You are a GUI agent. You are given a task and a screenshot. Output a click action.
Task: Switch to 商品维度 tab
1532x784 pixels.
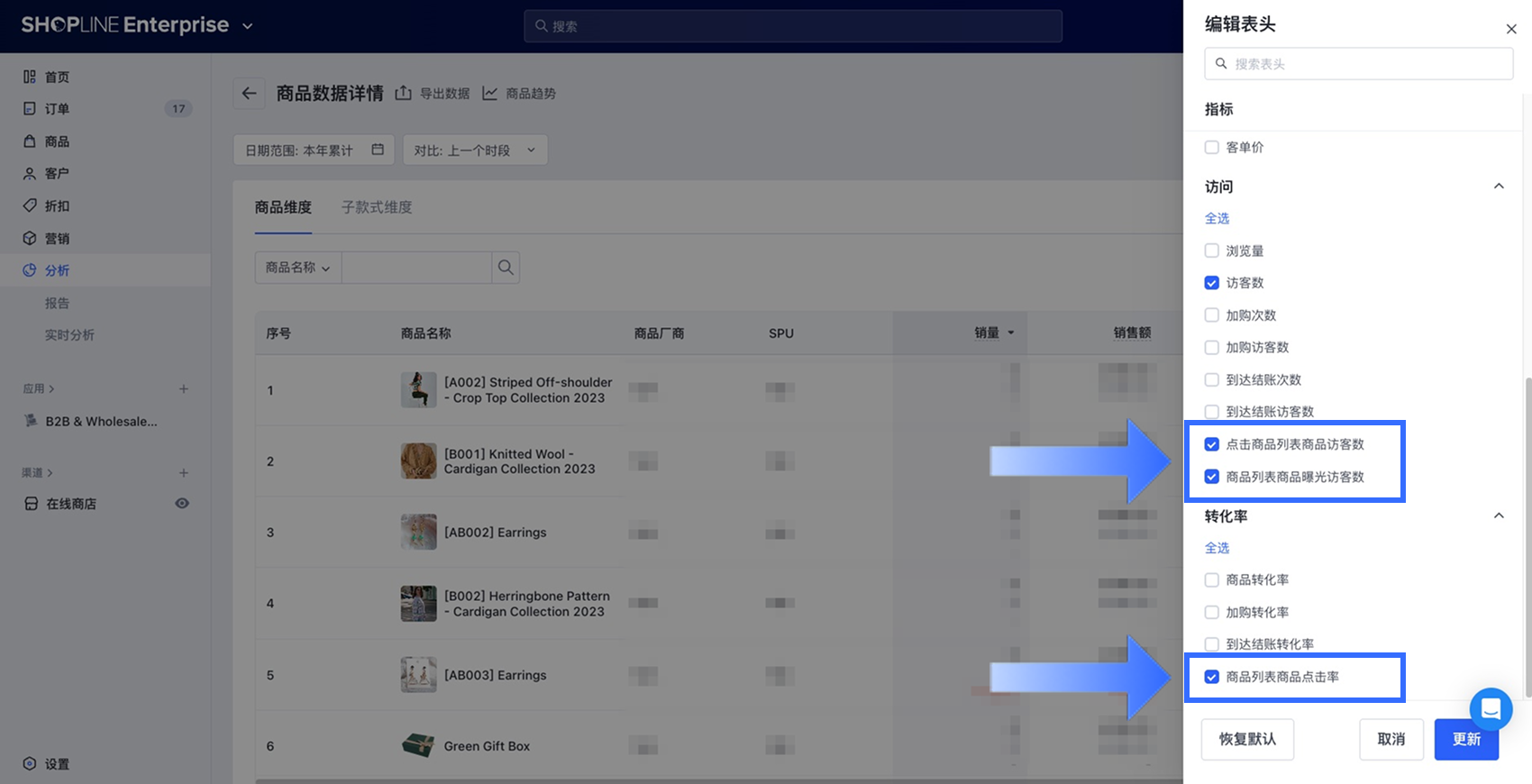(x=283, y=207)
